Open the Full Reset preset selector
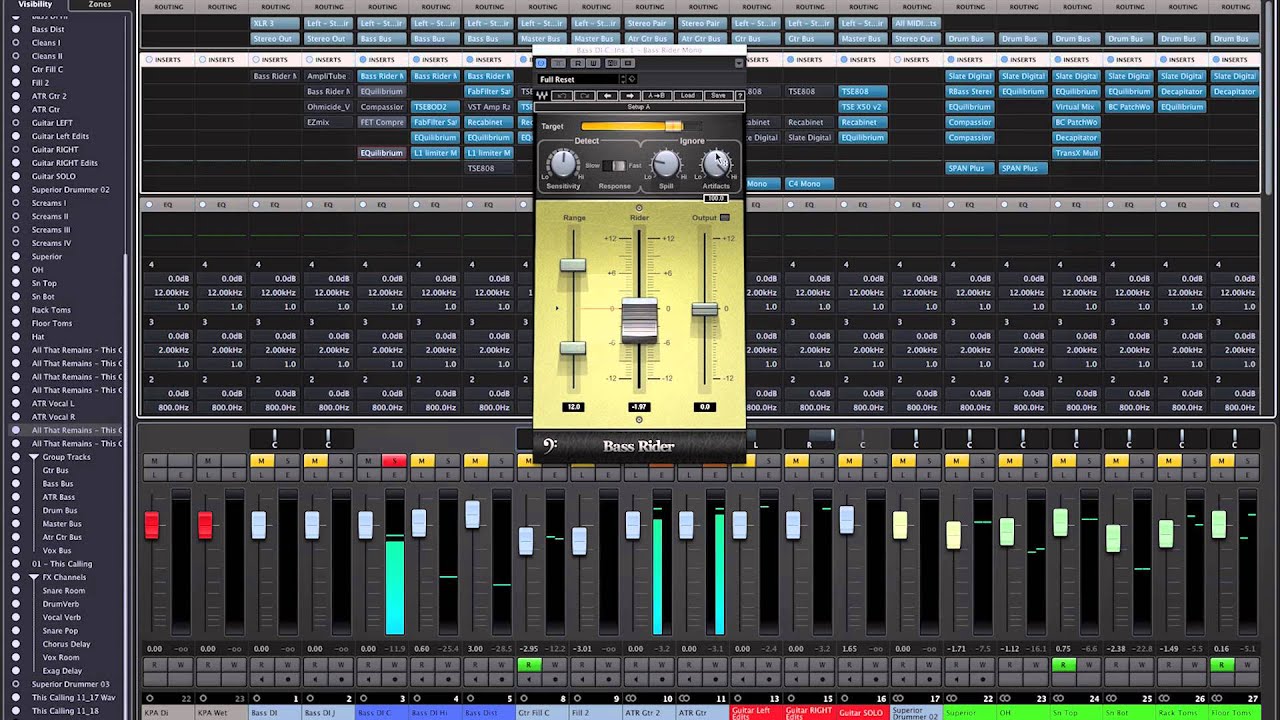This screenshot has width=1280, height=720. pyautogui.click(x=578, y=79)
